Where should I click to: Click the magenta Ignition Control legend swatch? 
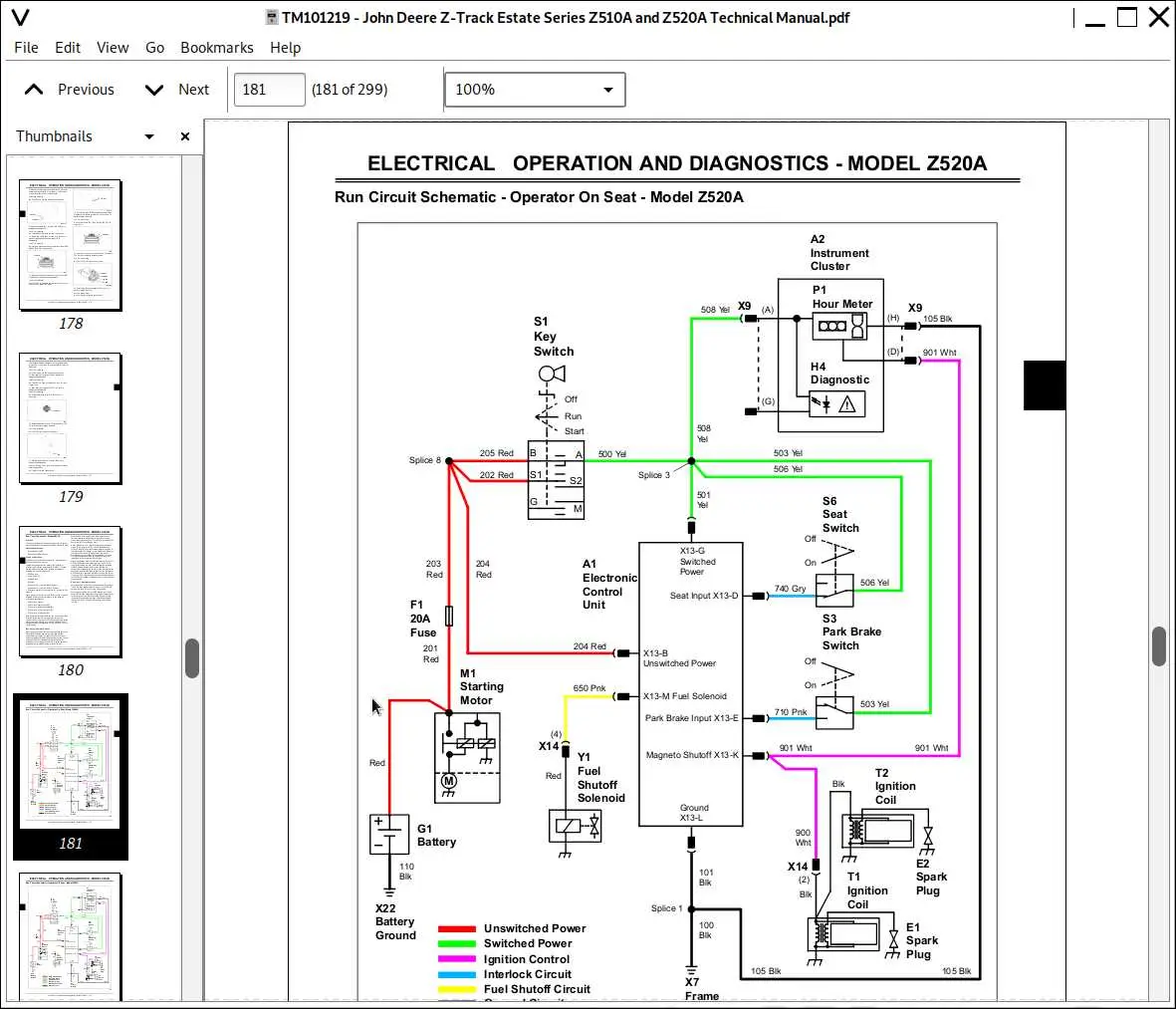[457, 959]
